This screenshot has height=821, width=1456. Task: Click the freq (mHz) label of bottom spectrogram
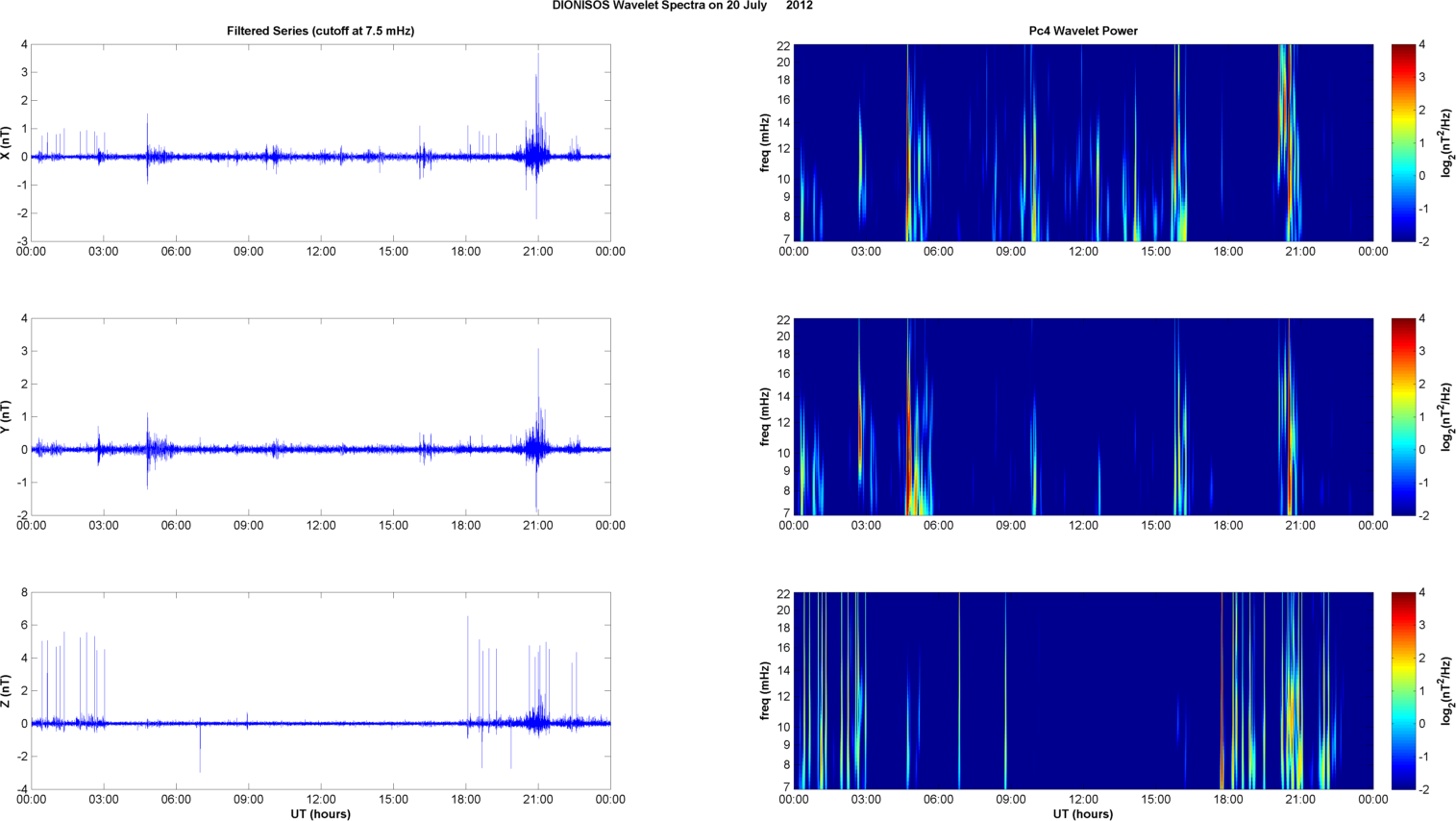[765, 691]
